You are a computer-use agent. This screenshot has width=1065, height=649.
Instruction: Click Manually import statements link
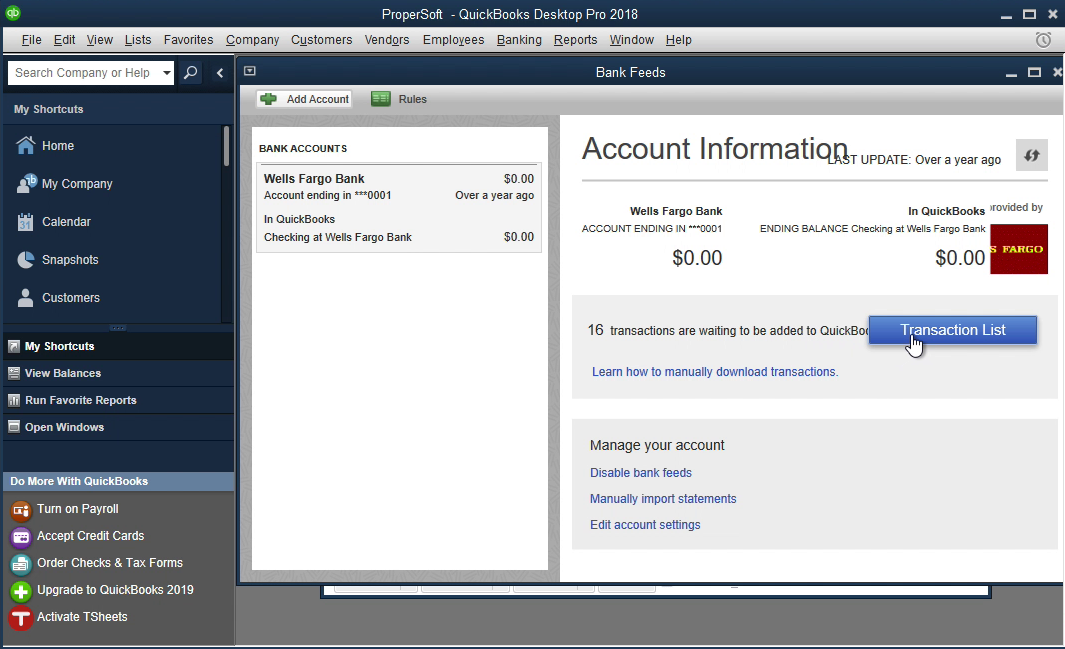[663, 499]
